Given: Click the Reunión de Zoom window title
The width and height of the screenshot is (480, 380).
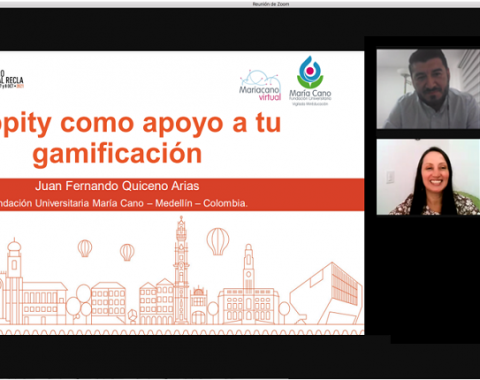Looking at the screenshot, I should point(271,4).
